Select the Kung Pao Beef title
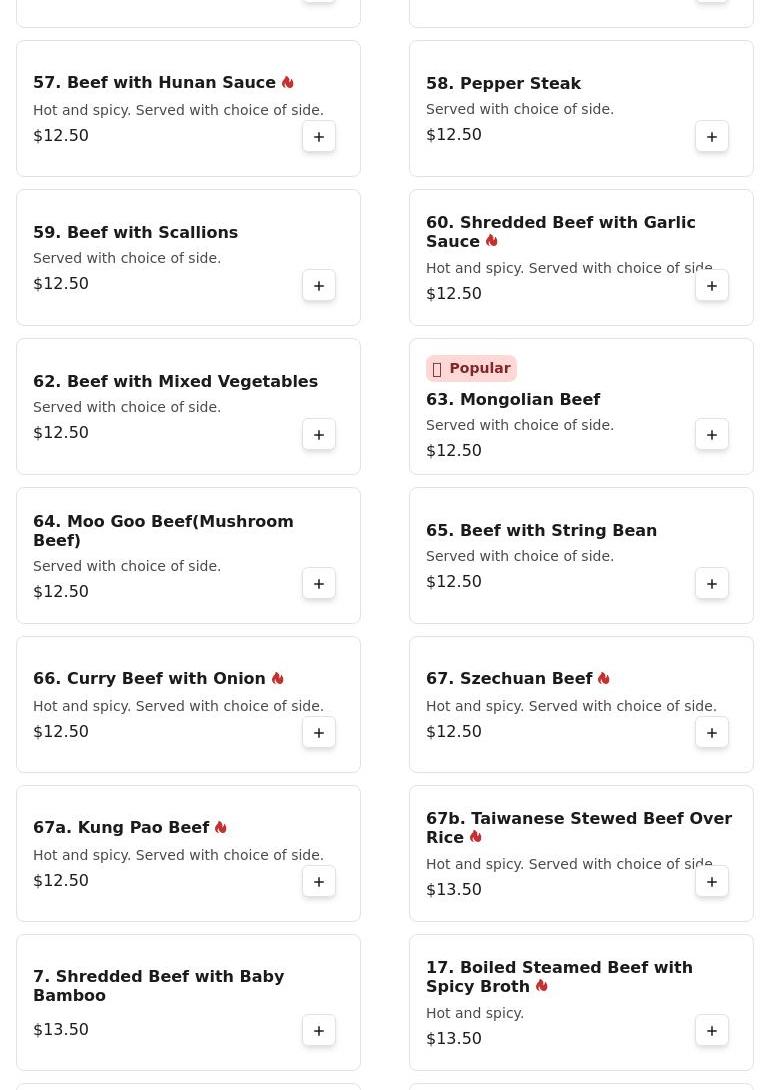 [121, 828]
